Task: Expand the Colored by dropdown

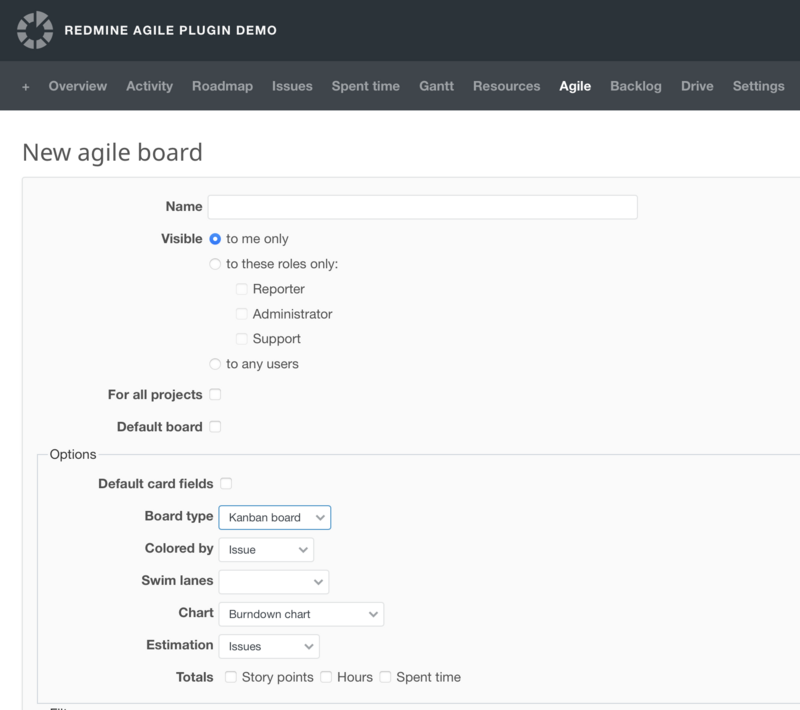Action: tap(266, 549)
